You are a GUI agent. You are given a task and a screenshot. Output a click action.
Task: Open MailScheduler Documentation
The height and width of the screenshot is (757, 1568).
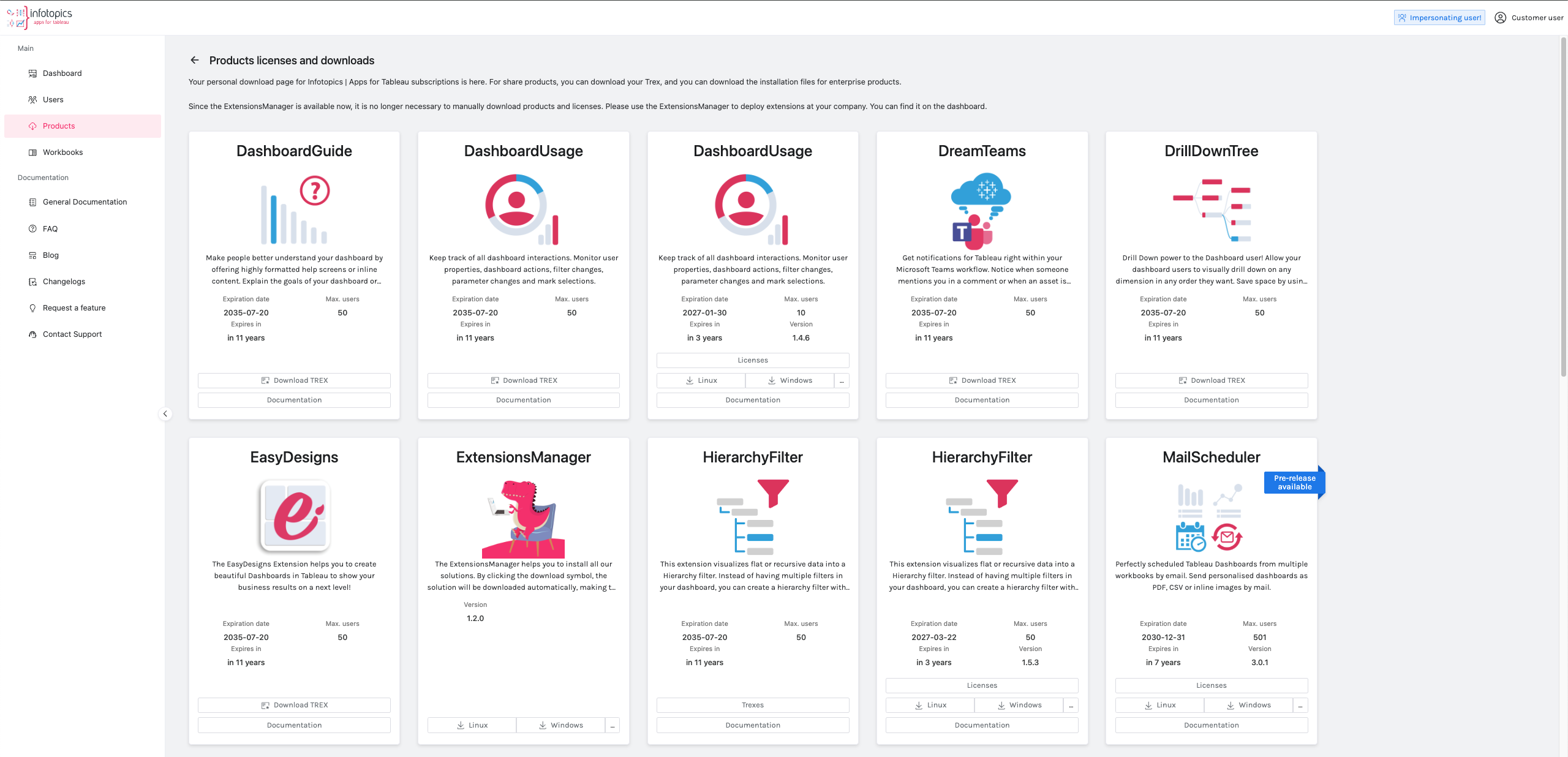[x=1212, y=726]
